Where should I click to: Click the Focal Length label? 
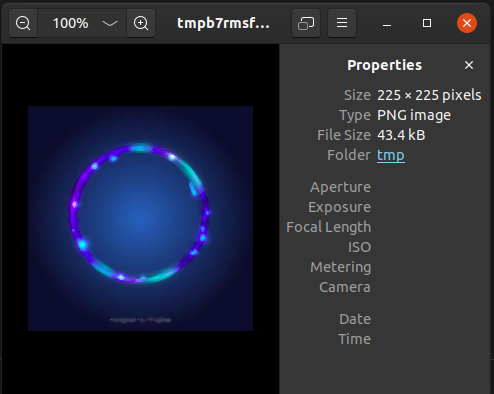point(328,227)
